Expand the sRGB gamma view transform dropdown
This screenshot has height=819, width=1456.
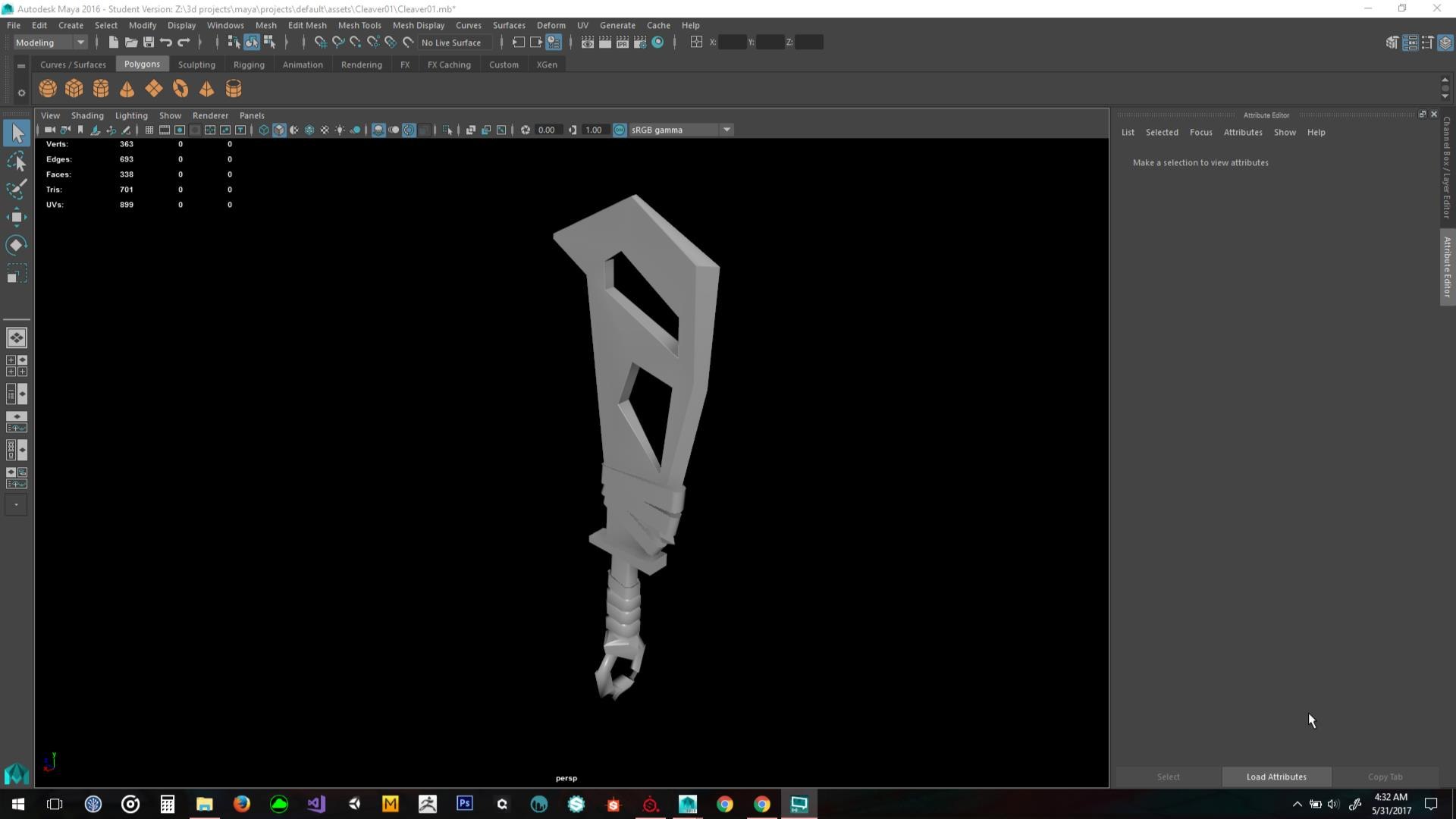[726, 130]
